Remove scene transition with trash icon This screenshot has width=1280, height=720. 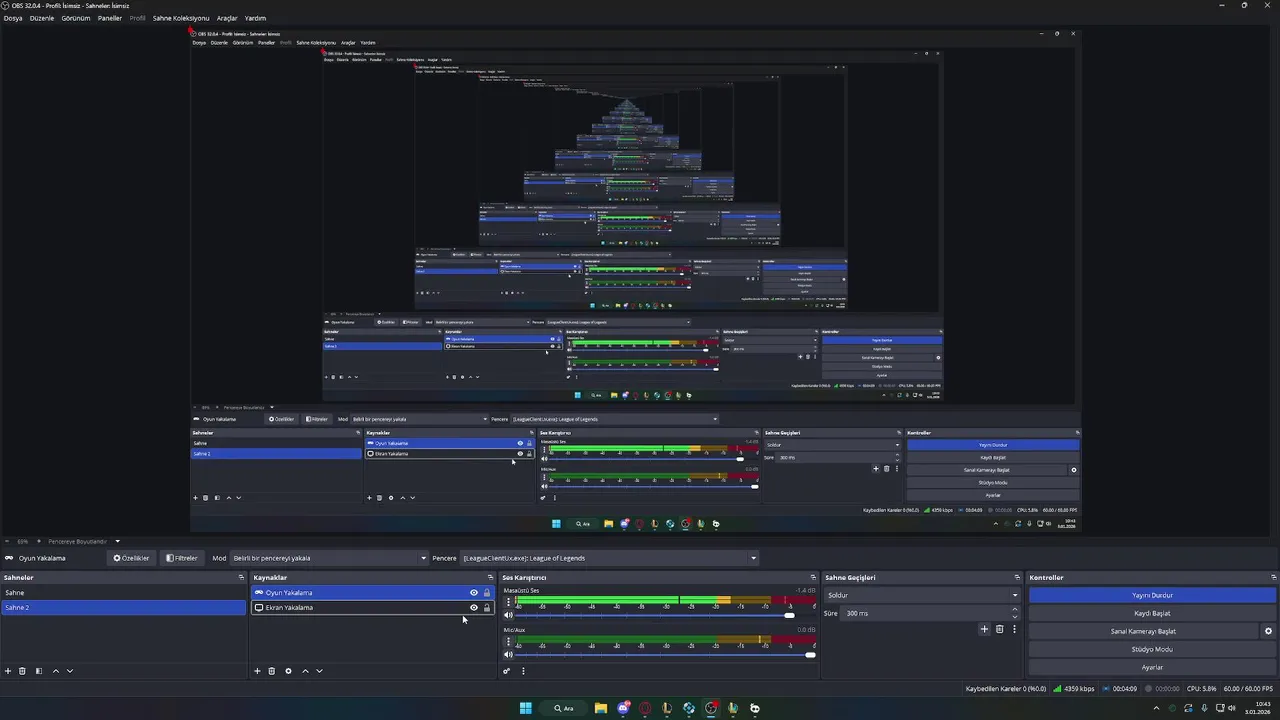(999, 629)
